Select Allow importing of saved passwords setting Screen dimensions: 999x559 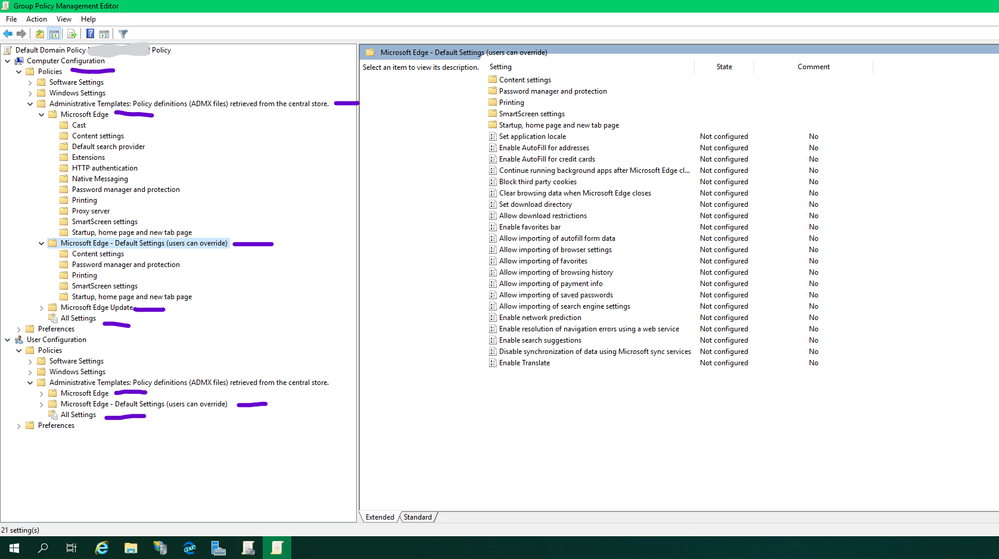[x=556, y=295]
